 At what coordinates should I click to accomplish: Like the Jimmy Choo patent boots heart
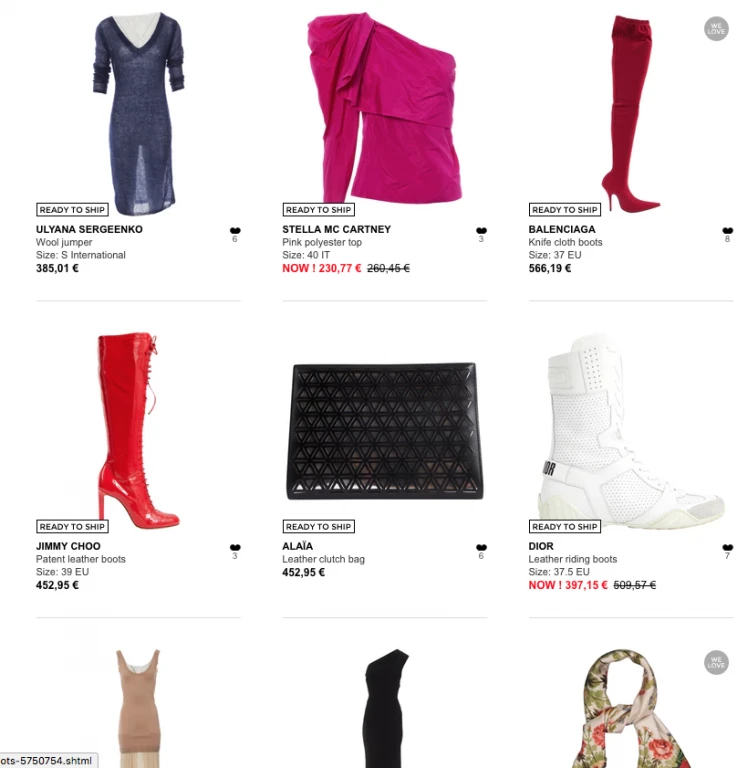(x=235, y=547)
